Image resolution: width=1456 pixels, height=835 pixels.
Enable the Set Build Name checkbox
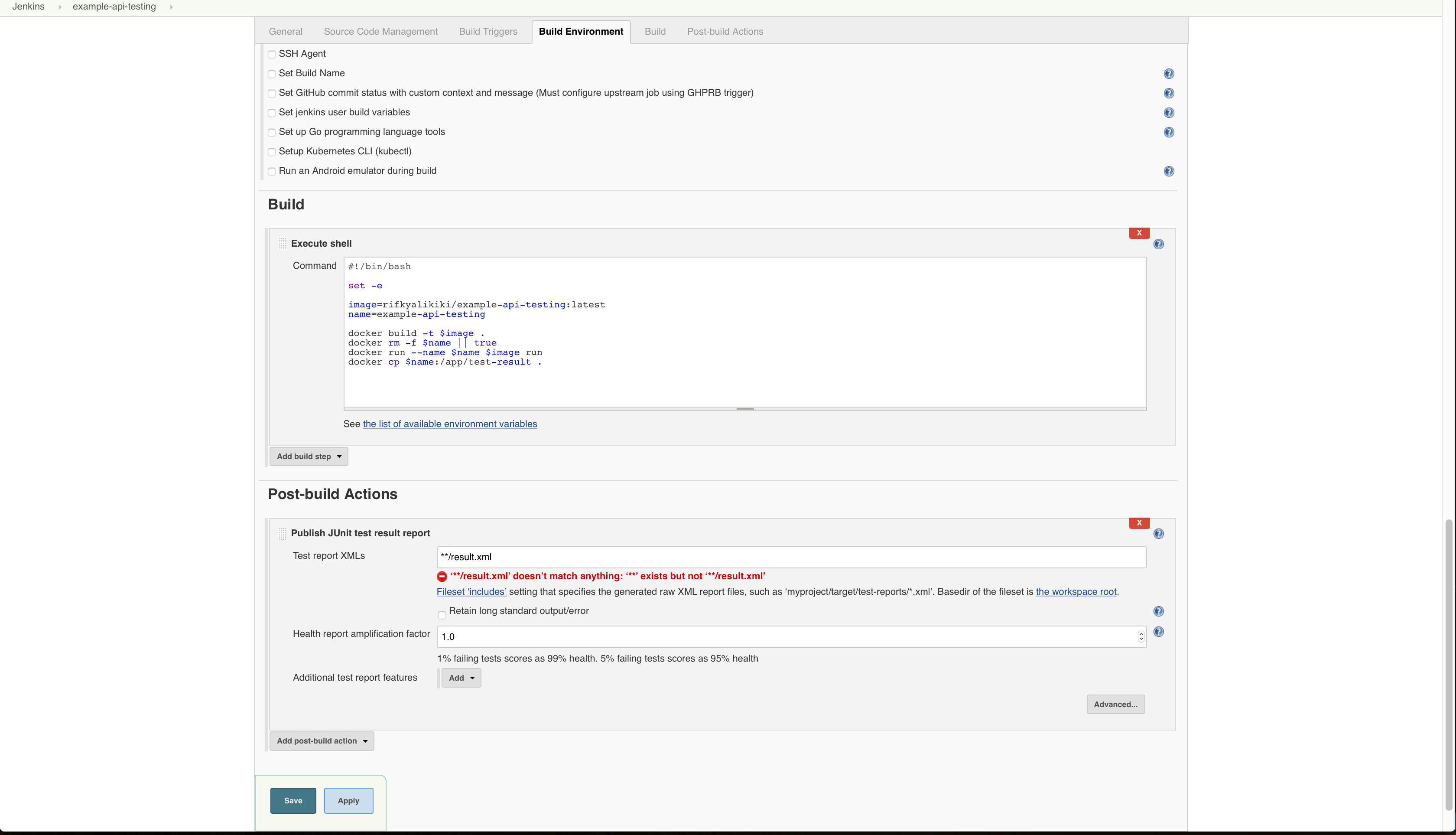pyautogui.click(x=272, y=73)
